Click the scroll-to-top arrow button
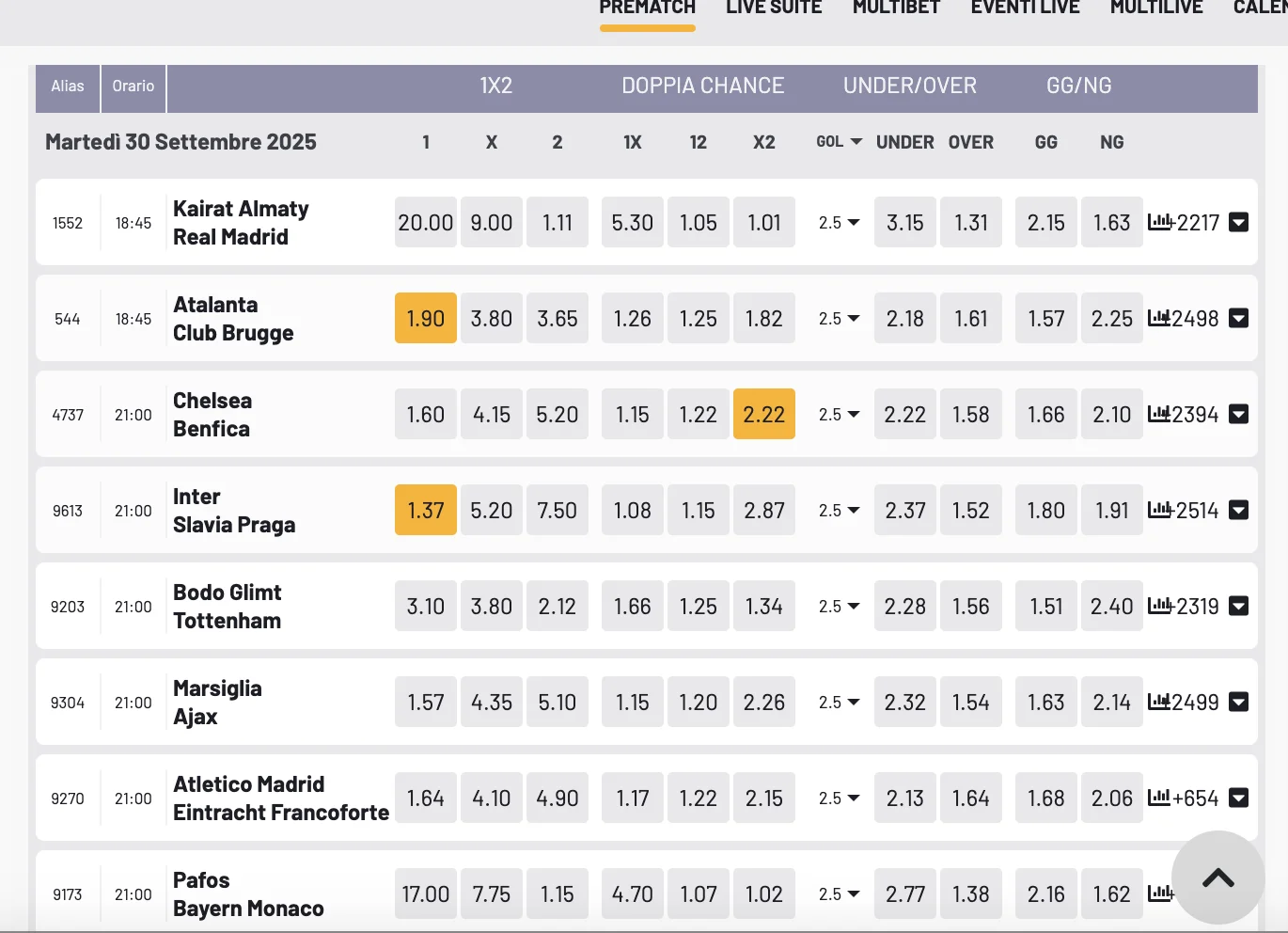 (1217, 878)
